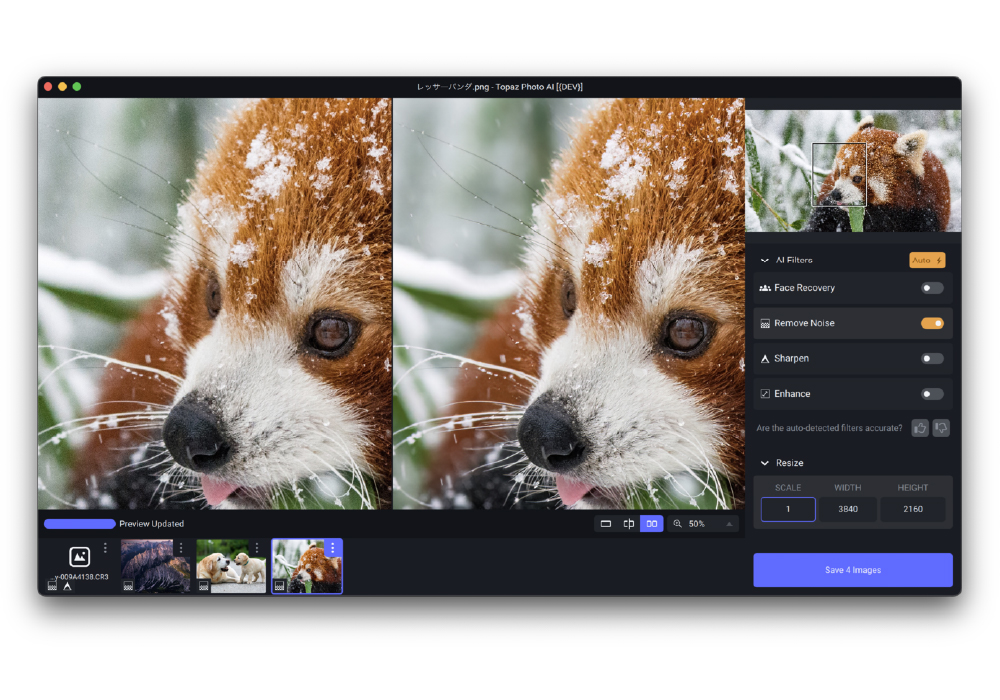Open the 50% zoom level dropdown
Viewport: 1000px width, 700px height.
tap(729, 524)
